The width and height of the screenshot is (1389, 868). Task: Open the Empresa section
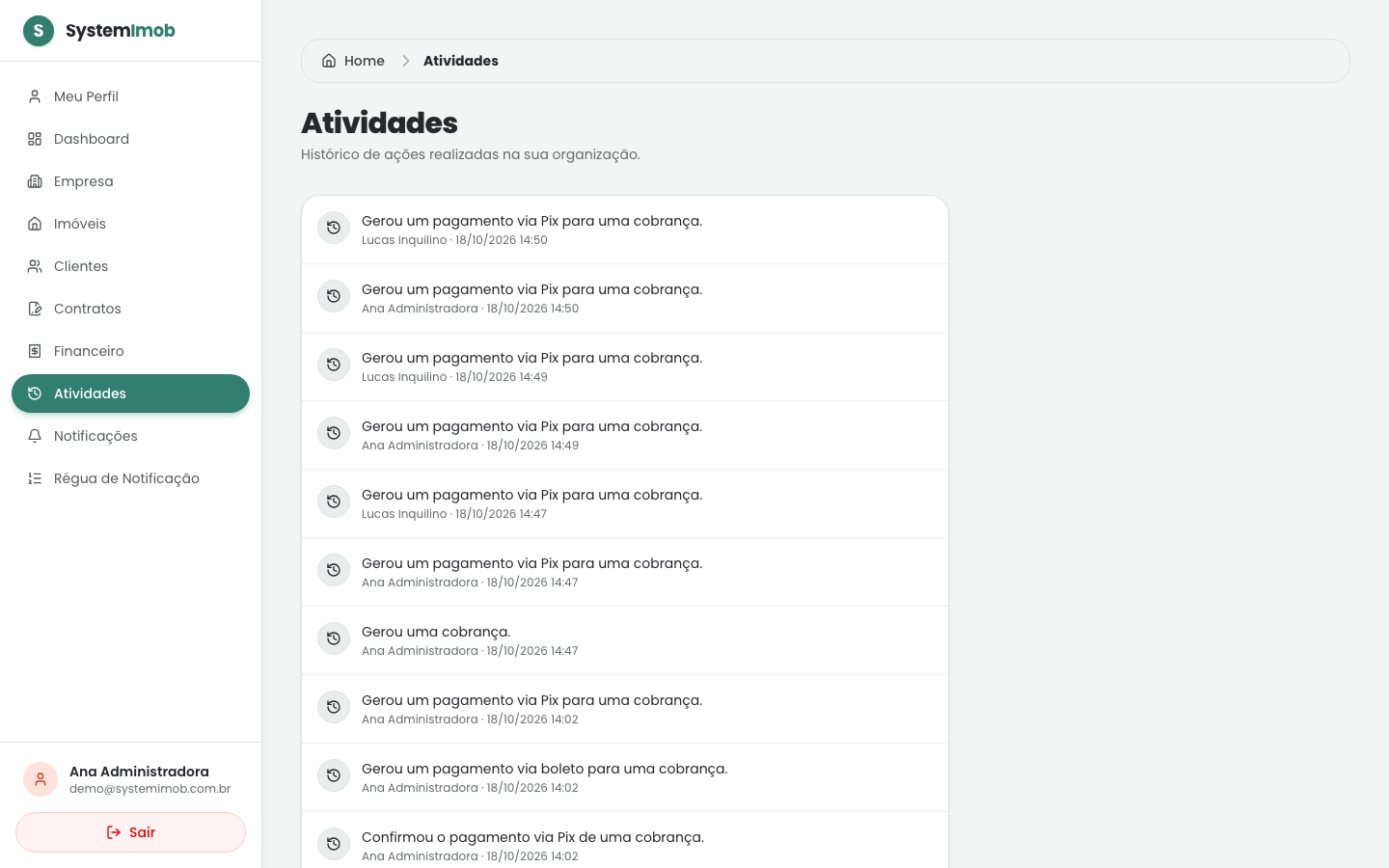pos(130,181)
